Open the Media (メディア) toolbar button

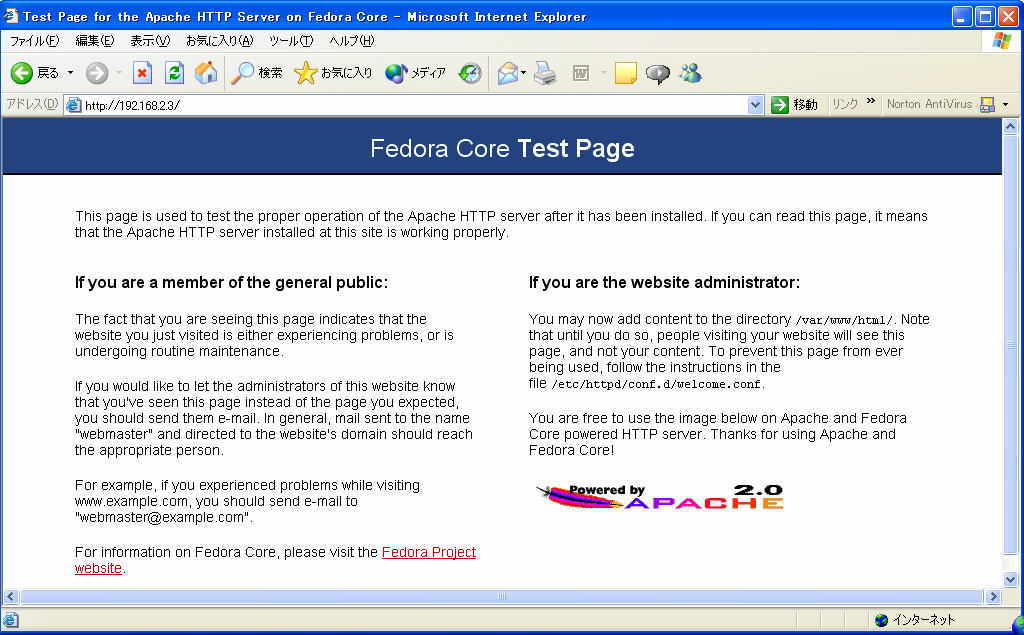click(x=415, y=73)
